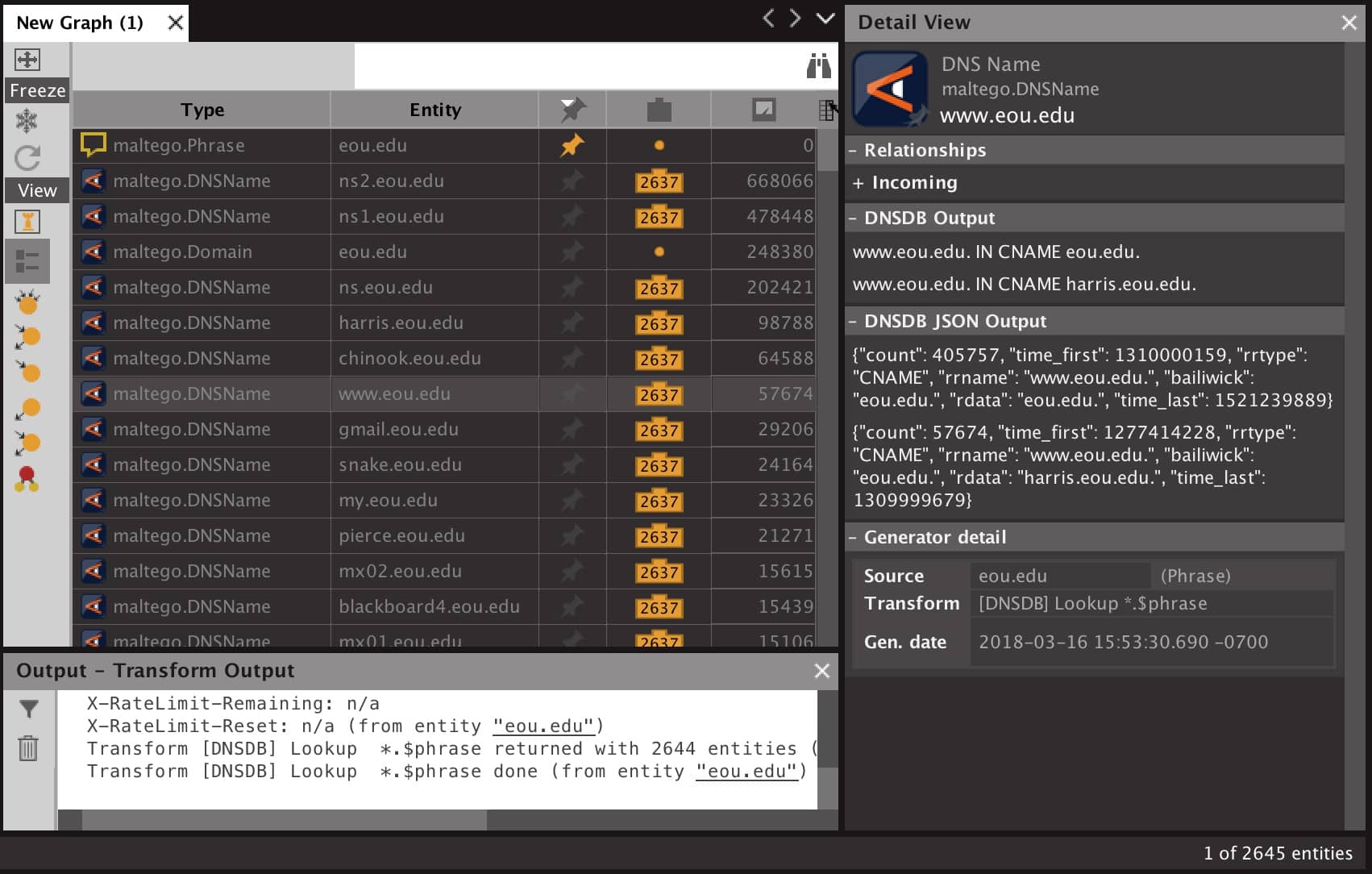This screenshot has width=1372, height=874.
Task: Click the CNAME harris.eou.edu output line
Action: click(x=1025, y=284)
